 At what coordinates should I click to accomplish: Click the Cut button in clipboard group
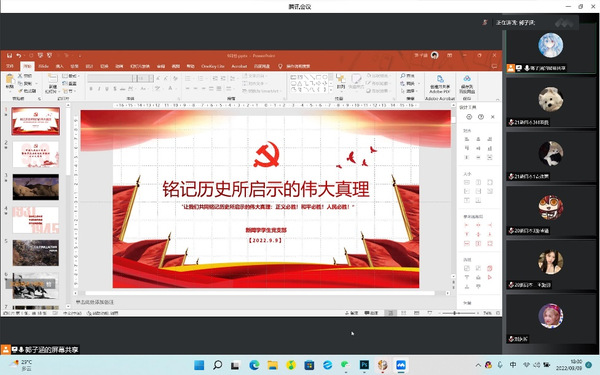tap(25, 76)
